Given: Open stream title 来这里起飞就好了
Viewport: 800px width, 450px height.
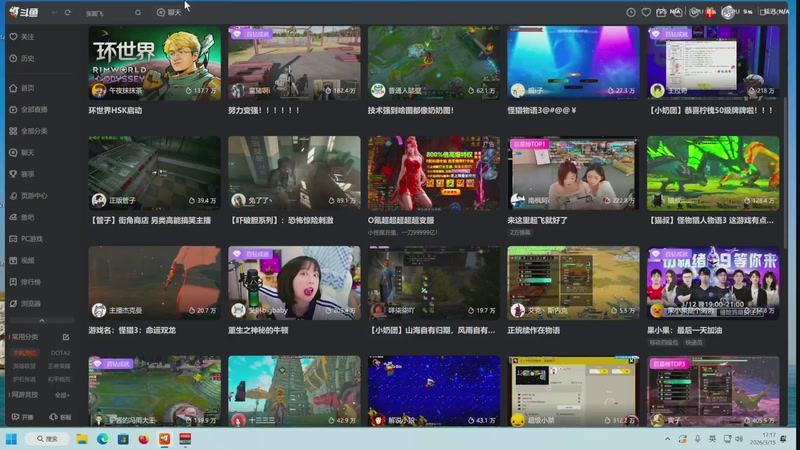Looking at the screenshot, I should (537, 220).
